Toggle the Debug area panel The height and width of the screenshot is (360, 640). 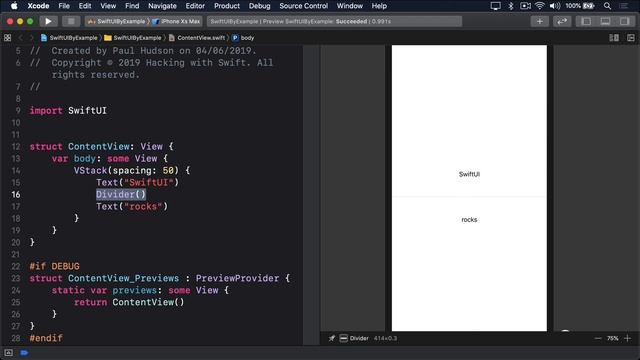[605, 21]
